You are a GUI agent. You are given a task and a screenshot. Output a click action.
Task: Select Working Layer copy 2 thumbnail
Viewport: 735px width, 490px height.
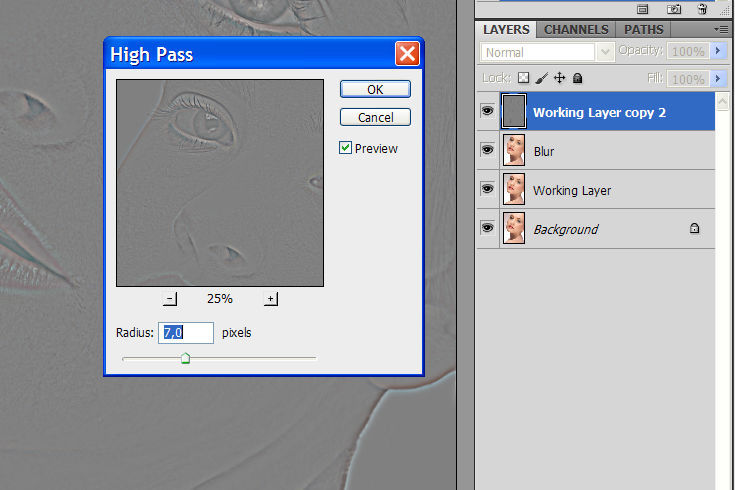tap(514, 111)
